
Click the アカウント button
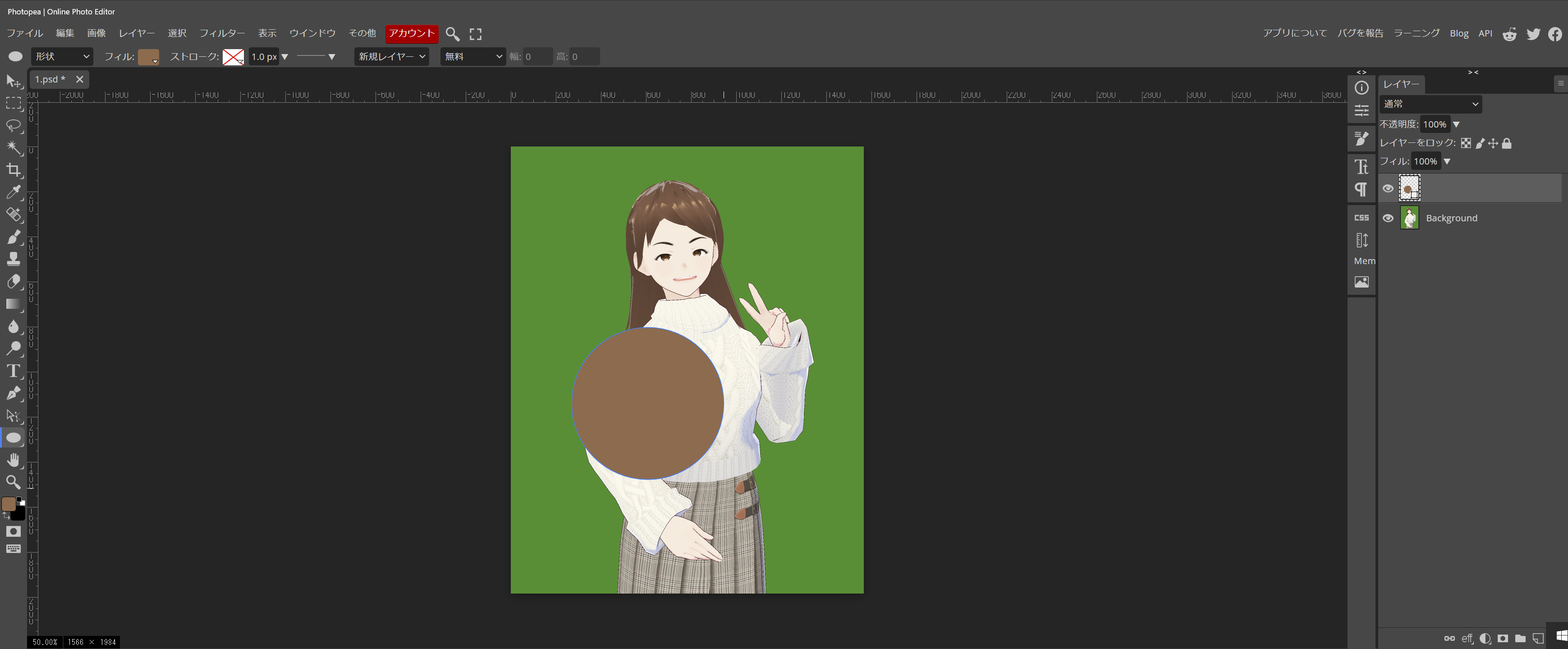tap(412, 33)
